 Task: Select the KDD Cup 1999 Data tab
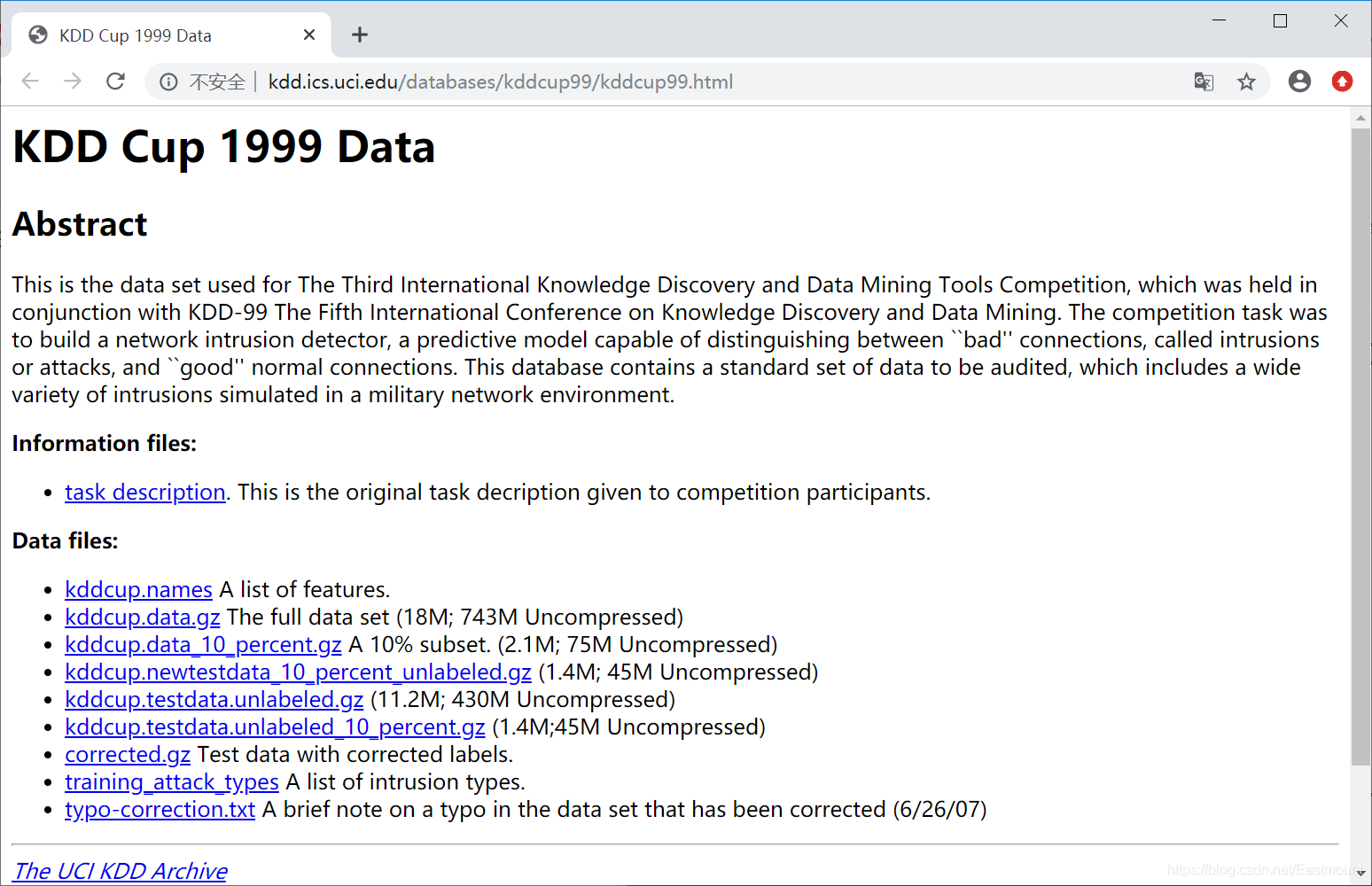[x=171, y=35]
